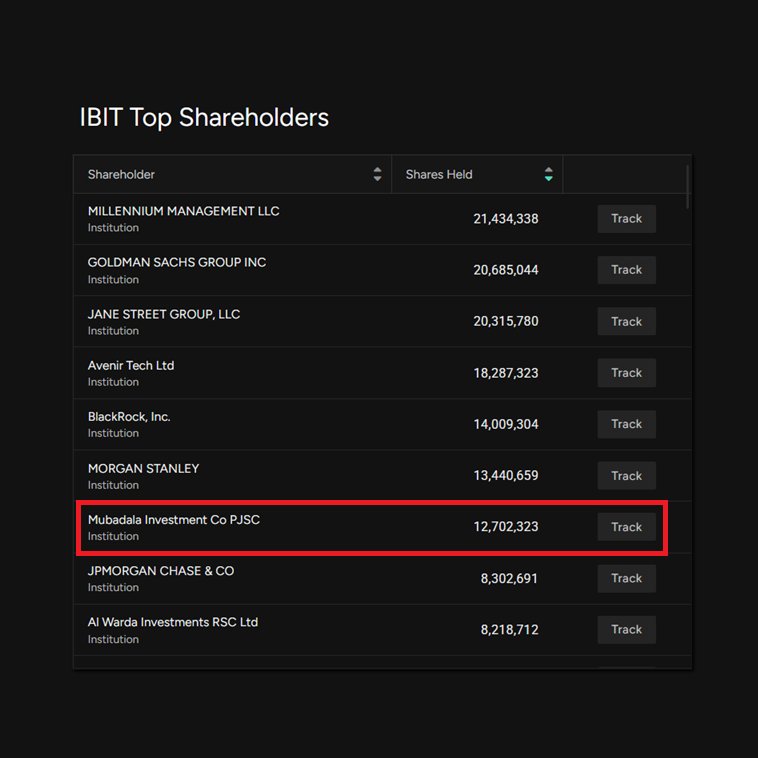Track Mubadala Investment Co PJSC

pyautogui.click(x=627, y=527)
